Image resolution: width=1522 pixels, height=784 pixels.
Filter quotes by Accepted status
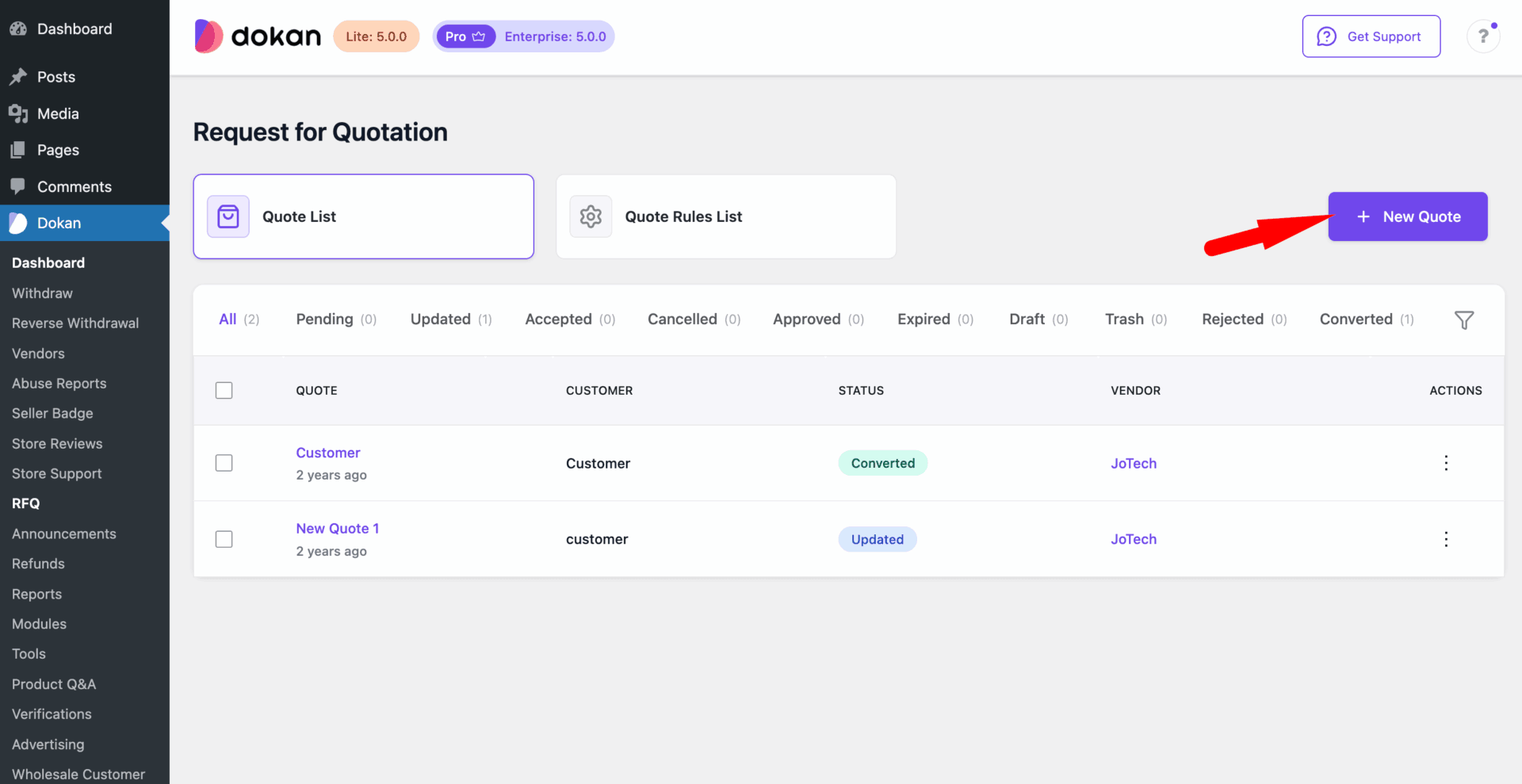tap(570, 319)
